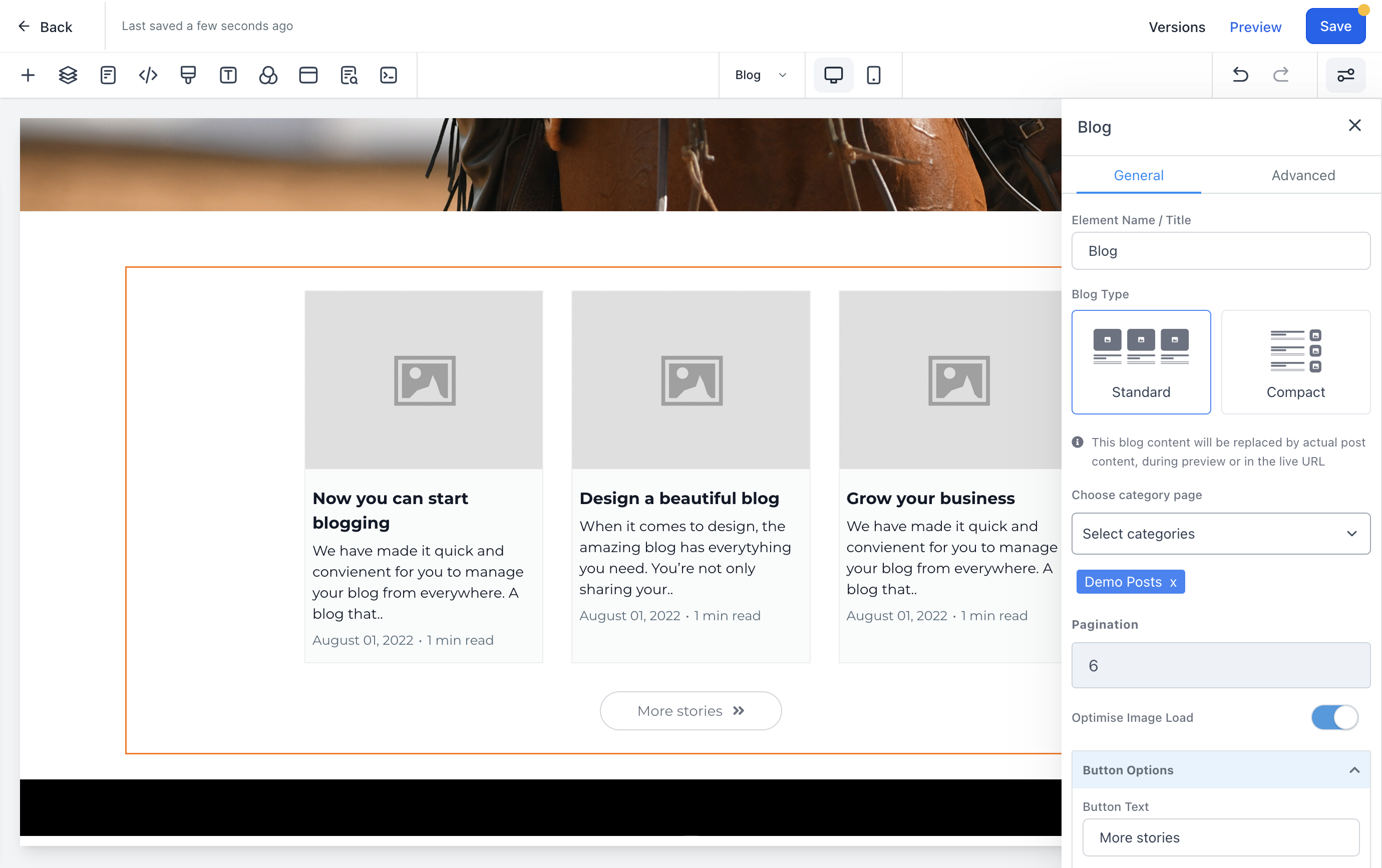The height and width of the screenshot is (868, 1382).
Task: Click the More stories button on canvas
Action: [690, 710]
